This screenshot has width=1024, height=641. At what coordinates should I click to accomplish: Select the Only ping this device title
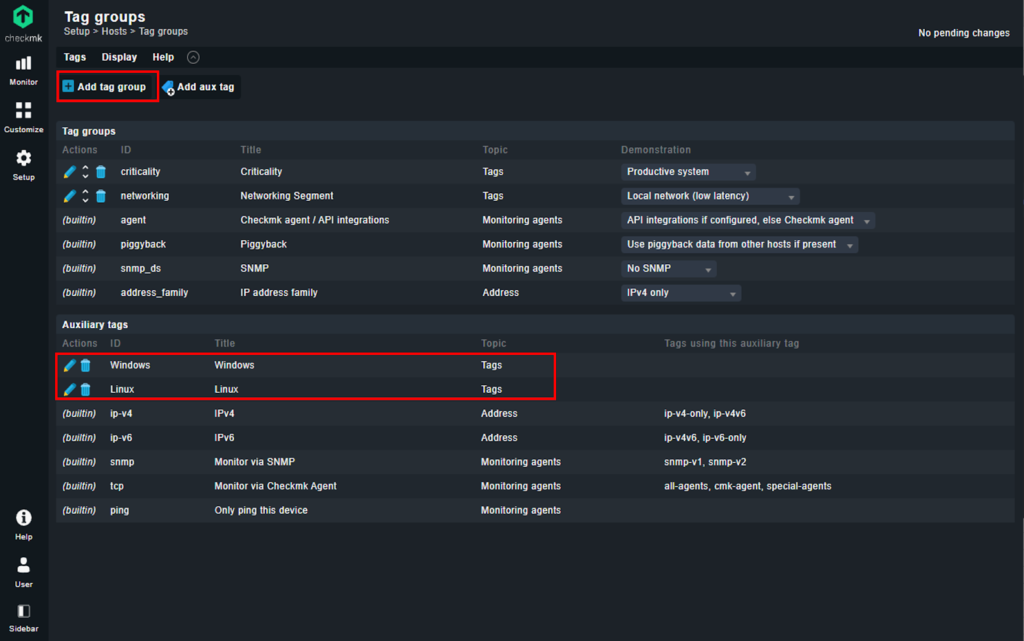[x=261, y=510]
